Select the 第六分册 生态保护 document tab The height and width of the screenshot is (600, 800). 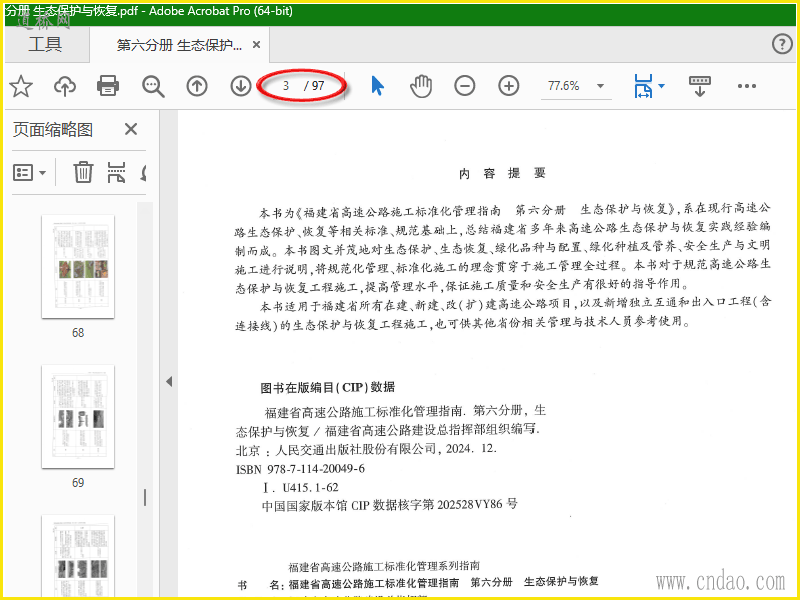coord(179,45)
